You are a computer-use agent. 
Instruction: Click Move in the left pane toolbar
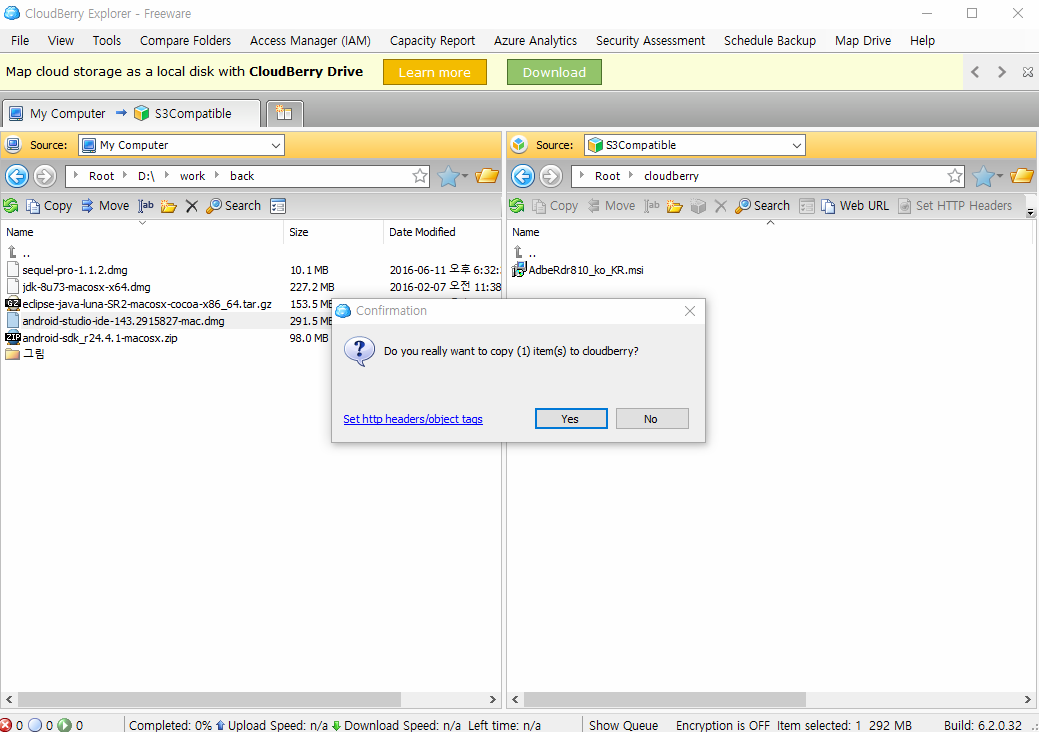[105, 206]
